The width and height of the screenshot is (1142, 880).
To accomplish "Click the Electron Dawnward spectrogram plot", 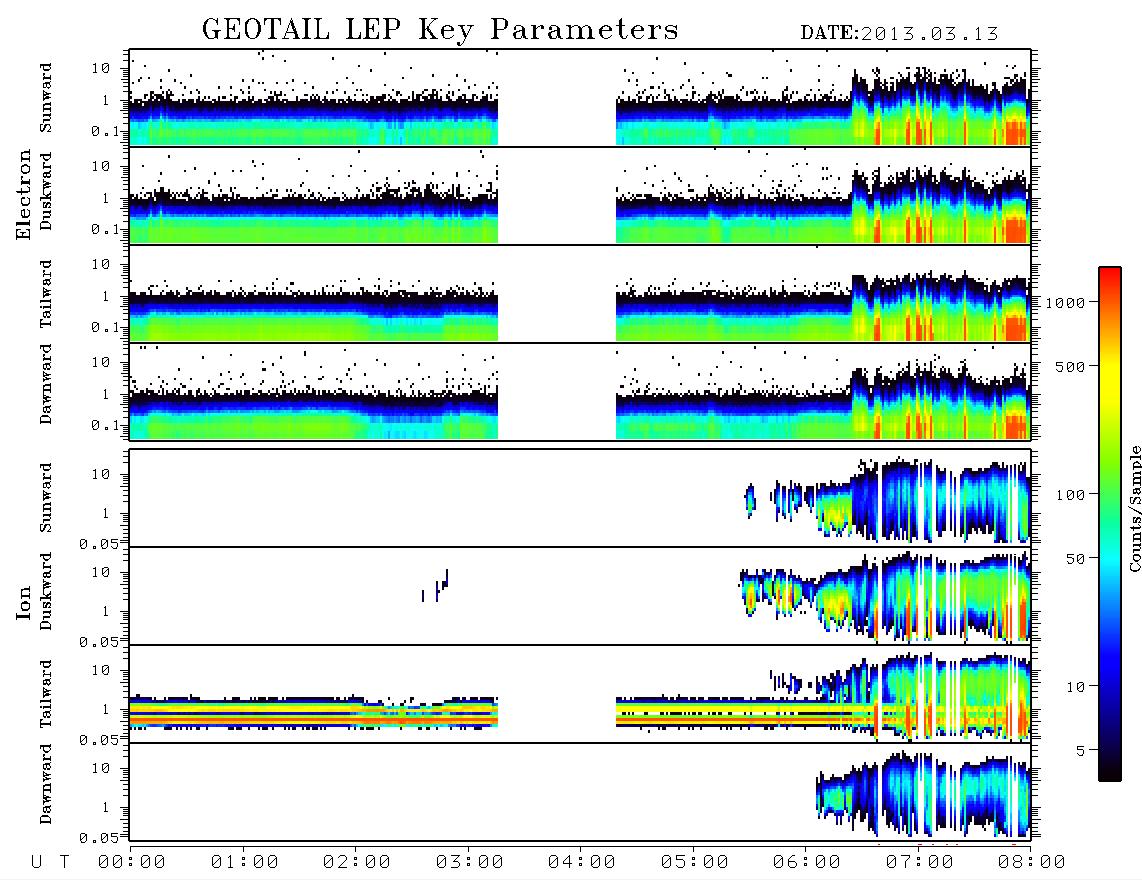I will click(580, 392).
